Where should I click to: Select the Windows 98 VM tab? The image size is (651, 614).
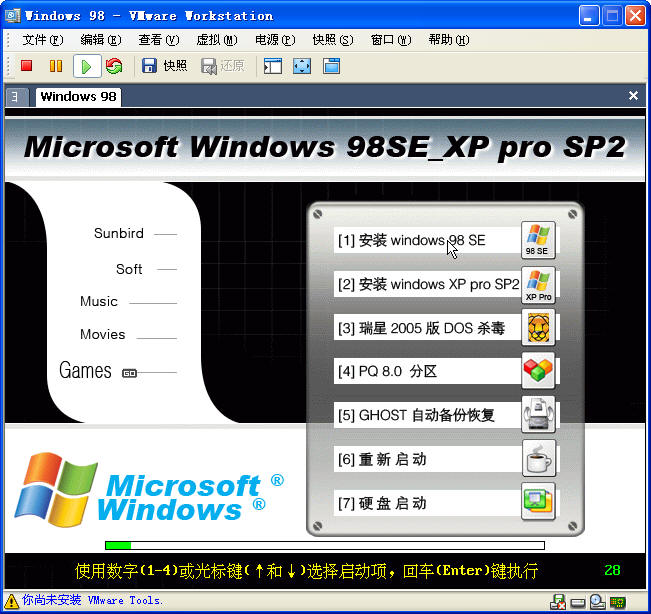point(78,97)
